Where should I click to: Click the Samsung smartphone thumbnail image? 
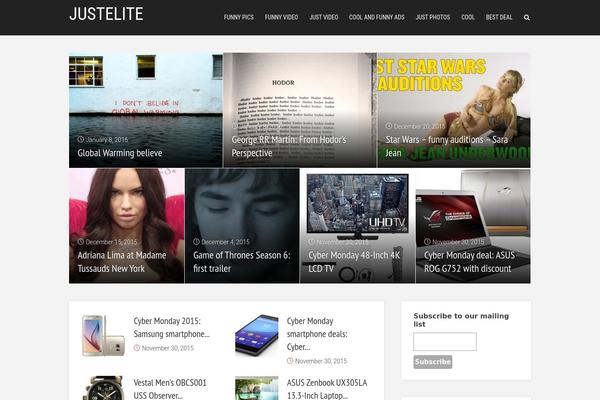pyautogui.click(x=103, y=336)
